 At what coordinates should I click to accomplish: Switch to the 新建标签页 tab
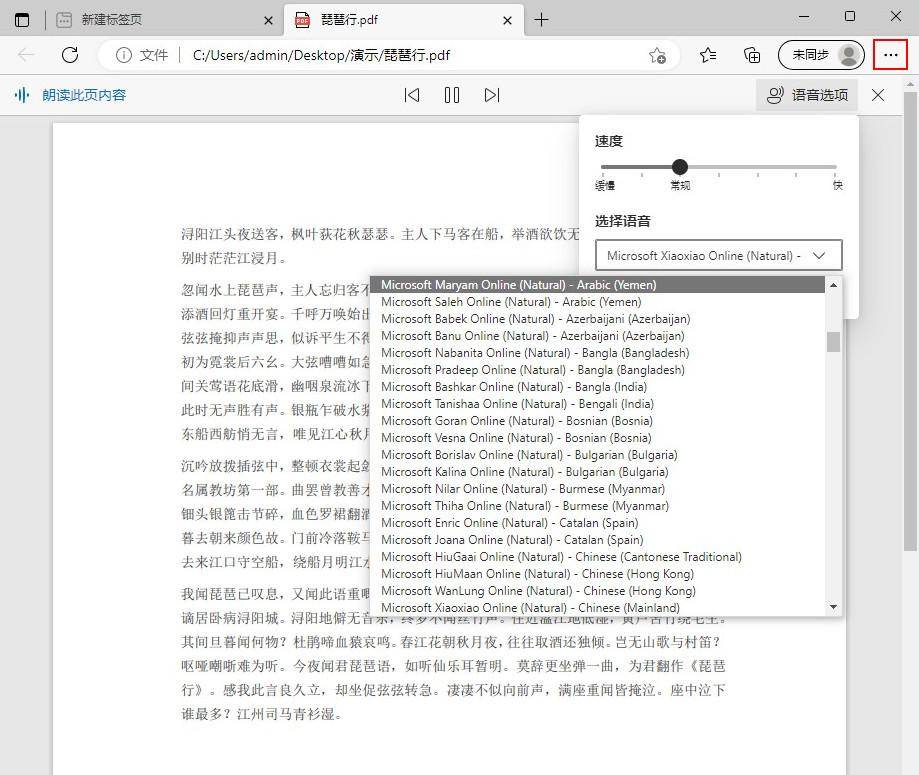[164, 20]
